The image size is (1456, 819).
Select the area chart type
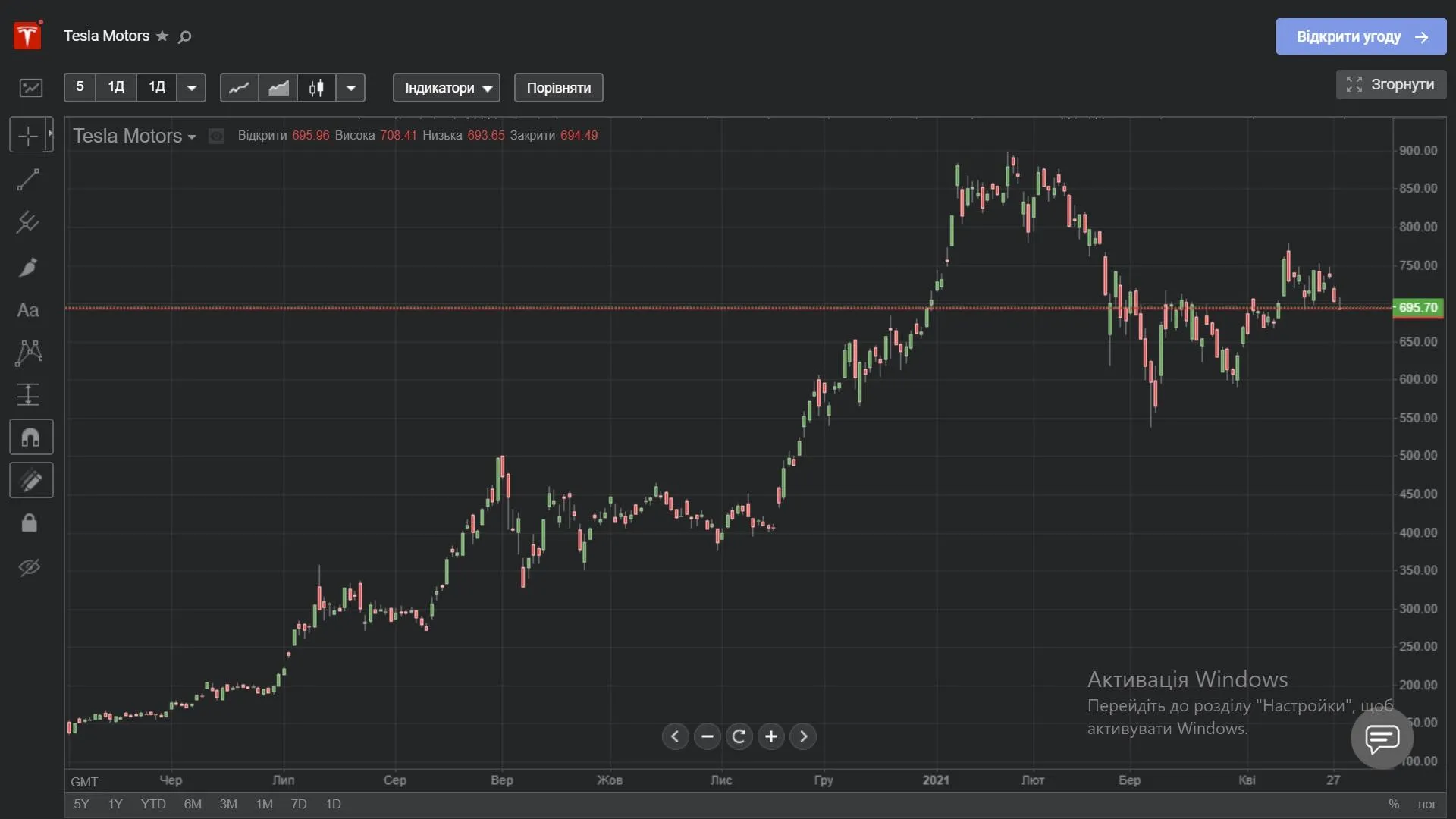pyautogui.click(x=278, y=88)
